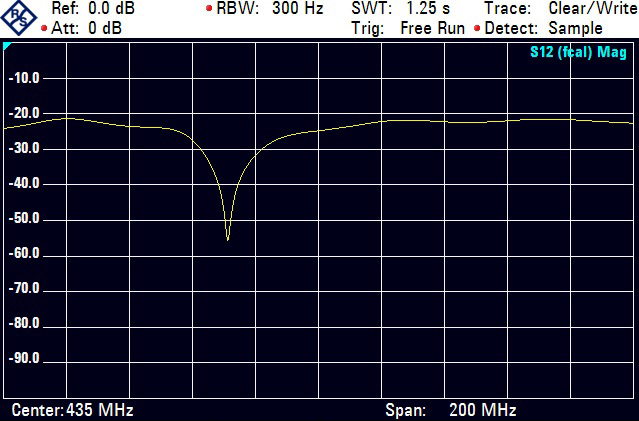Select the Span 200 MHz field

click(x=450, y=411)
